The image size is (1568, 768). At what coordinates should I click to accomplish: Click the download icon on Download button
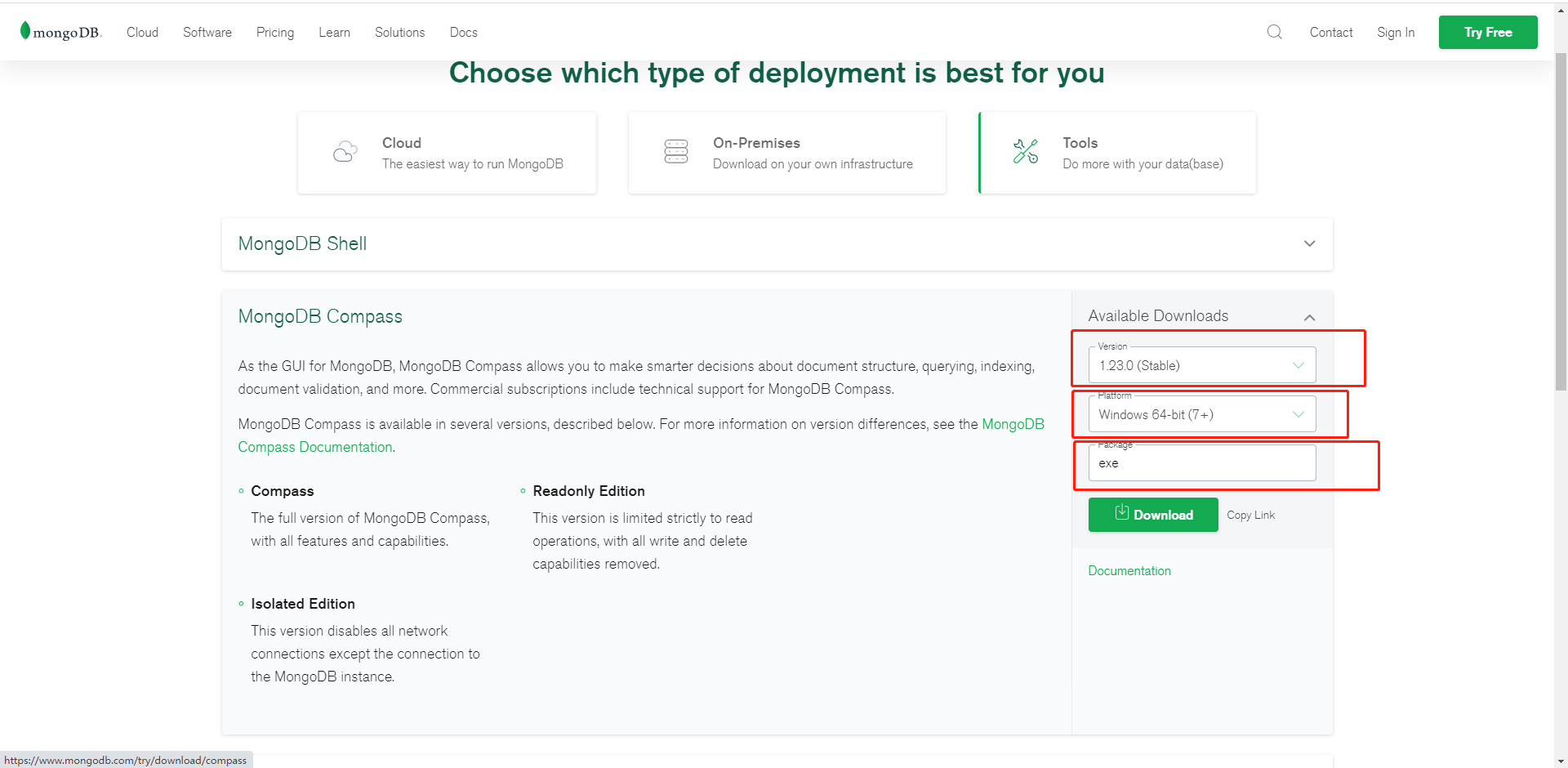point(1122,512)
